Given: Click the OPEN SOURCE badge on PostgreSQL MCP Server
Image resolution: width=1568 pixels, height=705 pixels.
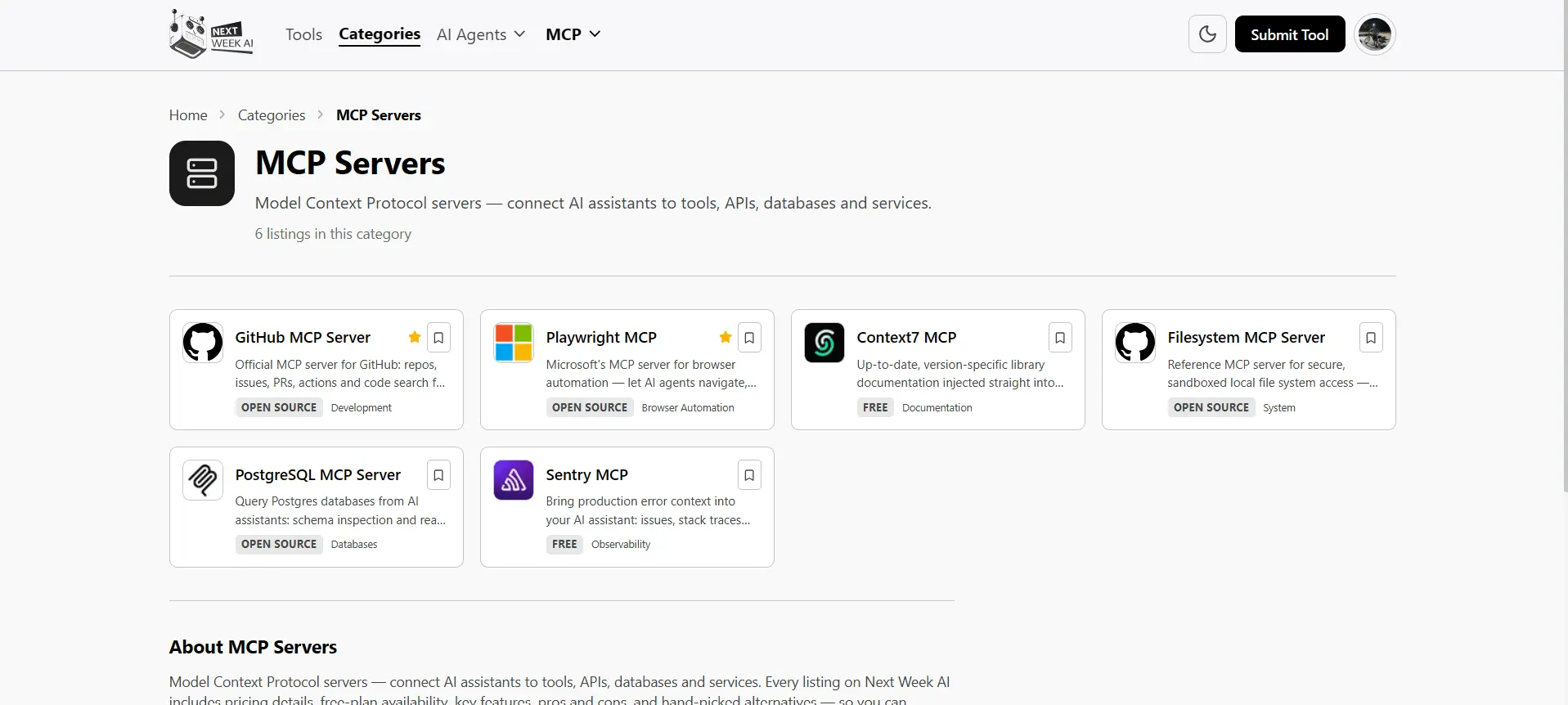Looking at the screenshot, I should click(x=279, y=544).
